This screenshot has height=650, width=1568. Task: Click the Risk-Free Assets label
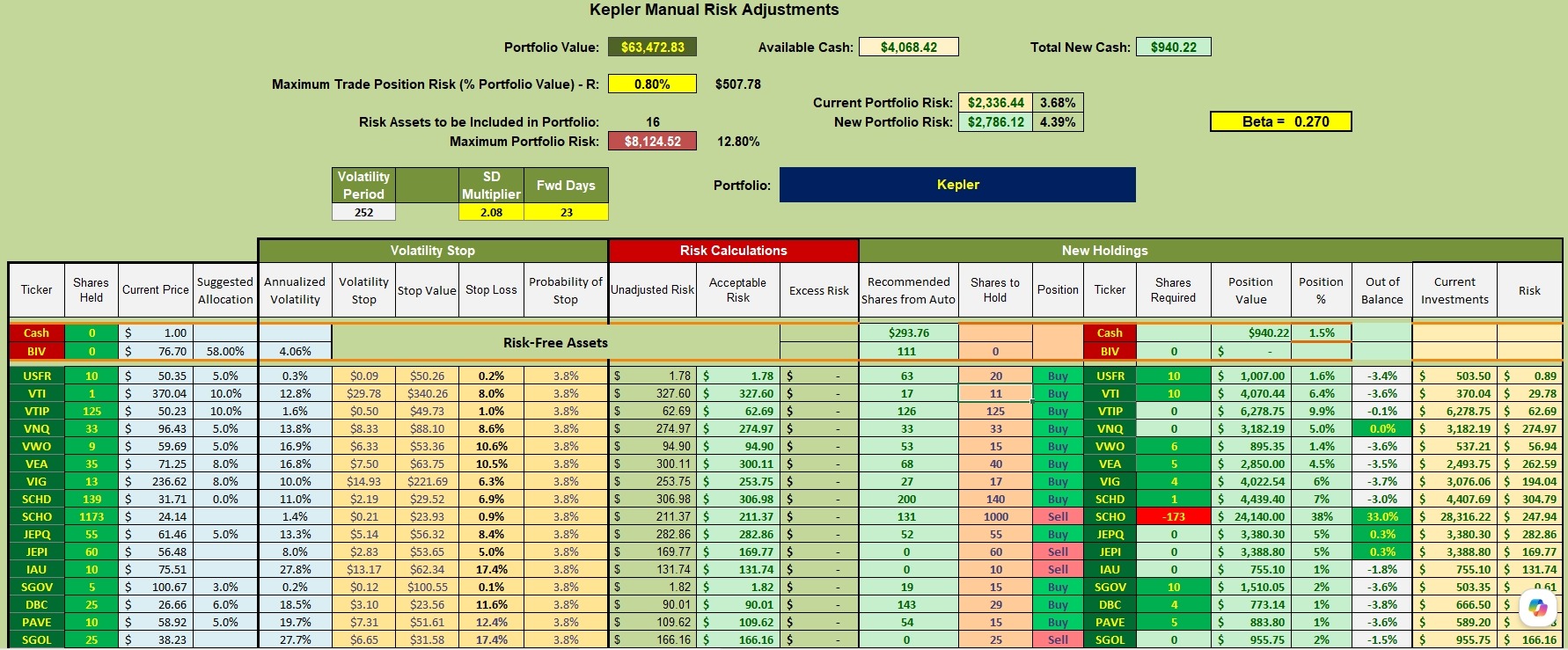pyautogui.click(x=555, y=342)
